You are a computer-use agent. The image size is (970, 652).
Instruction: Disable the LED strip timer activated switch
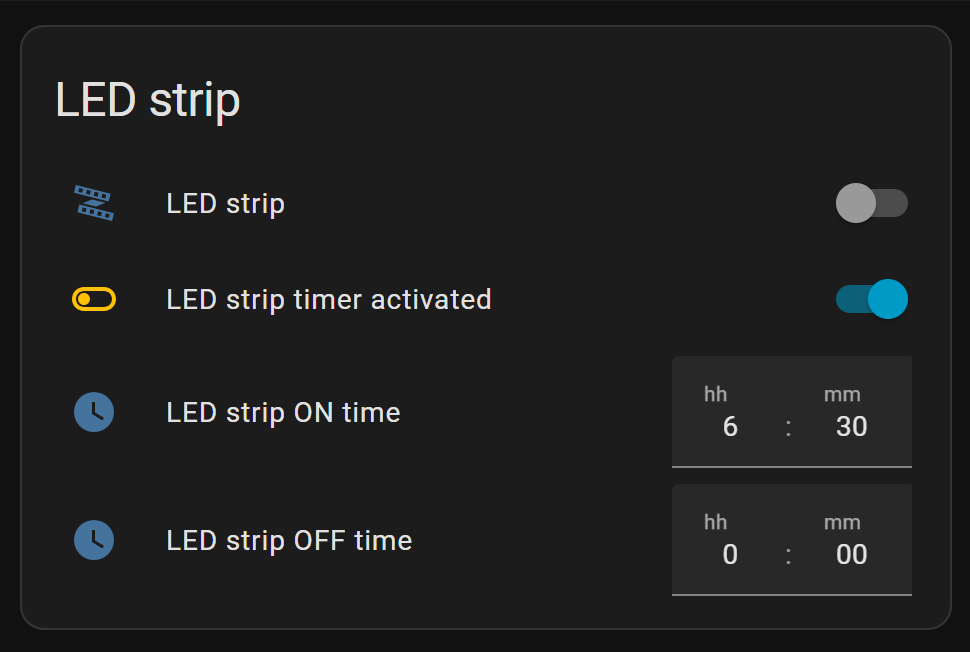[871, 298]
